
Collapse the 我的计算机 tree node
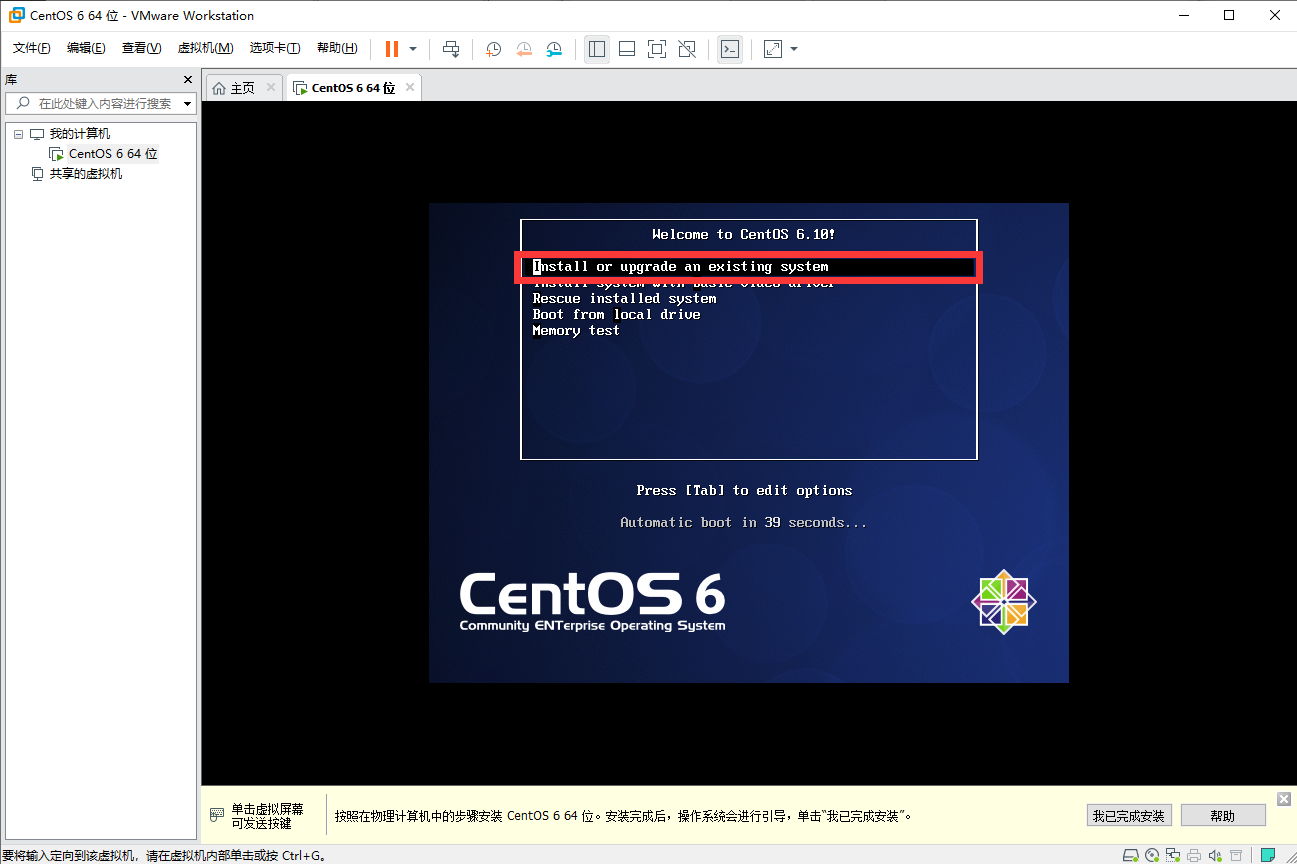point(18,134)
